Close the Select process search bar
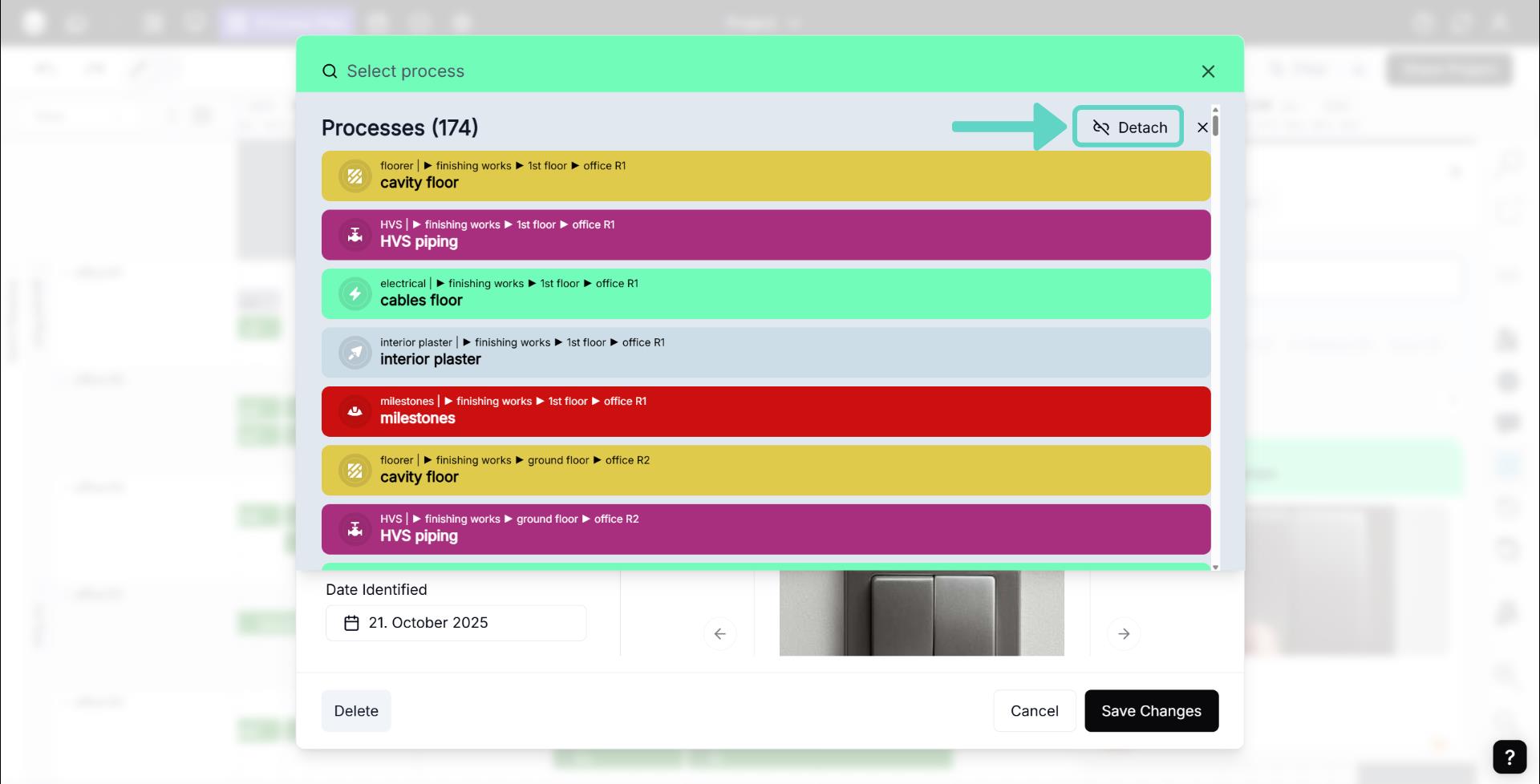Screen dimensions: 1540x784 1208,71
